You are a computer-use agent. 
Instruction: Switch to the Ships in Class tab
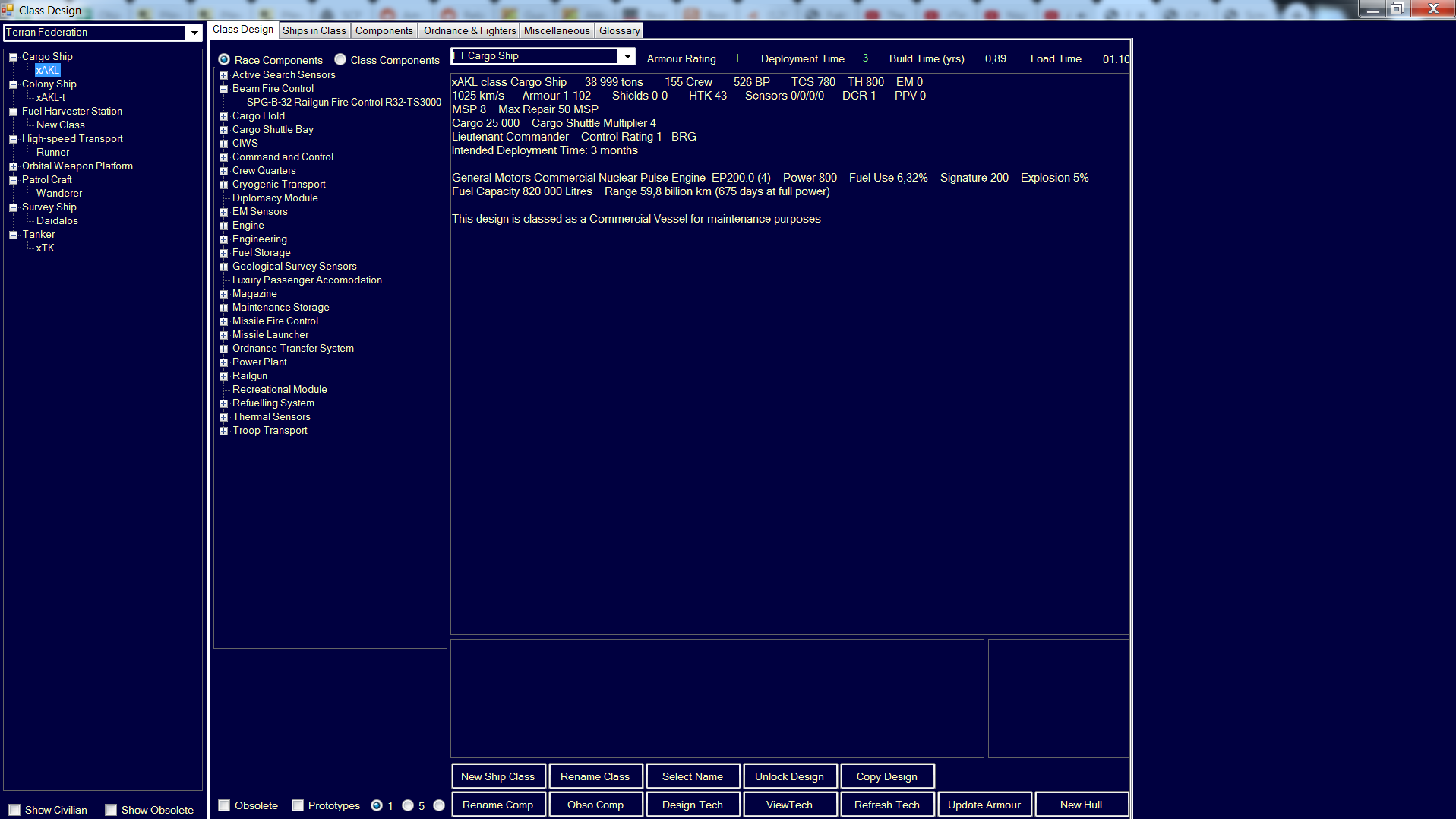point(314,31)
